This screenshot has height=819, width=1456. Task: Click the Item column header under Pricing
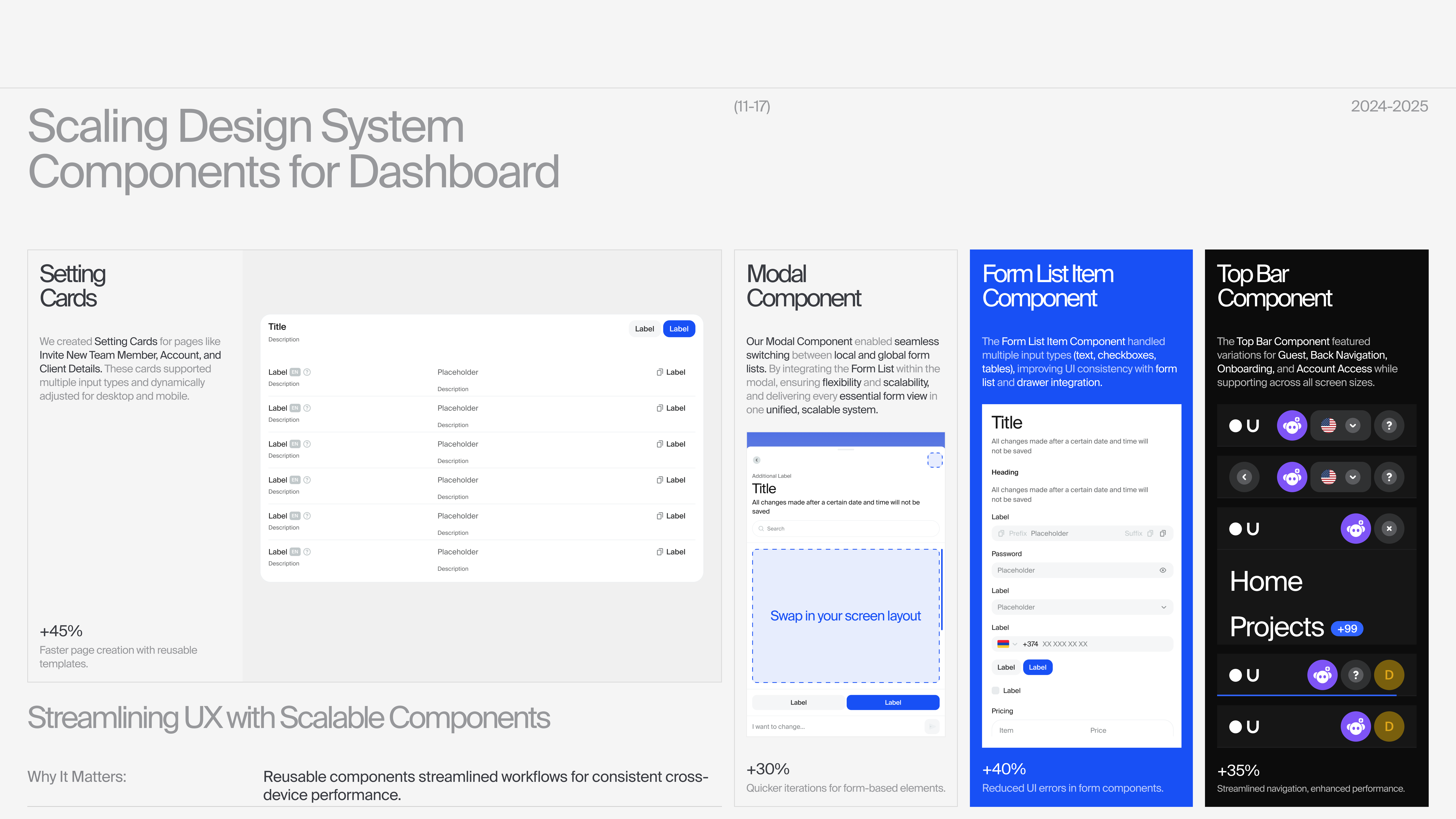click(1006, 730)
